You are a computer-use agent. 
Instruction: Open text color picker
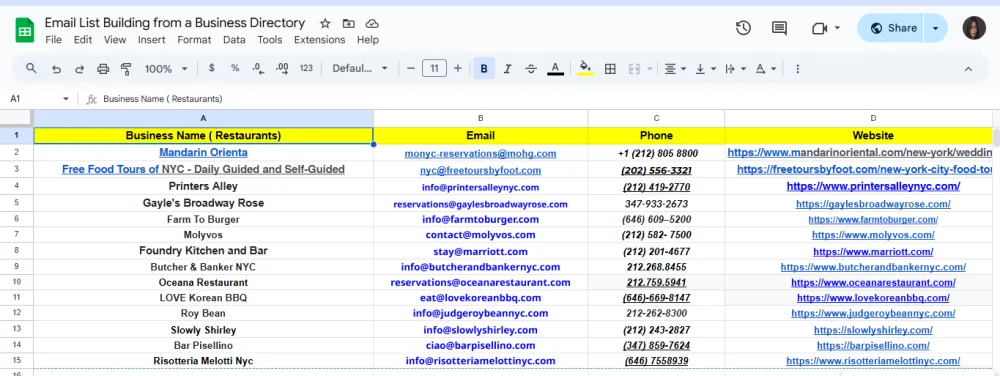[555, 68]
